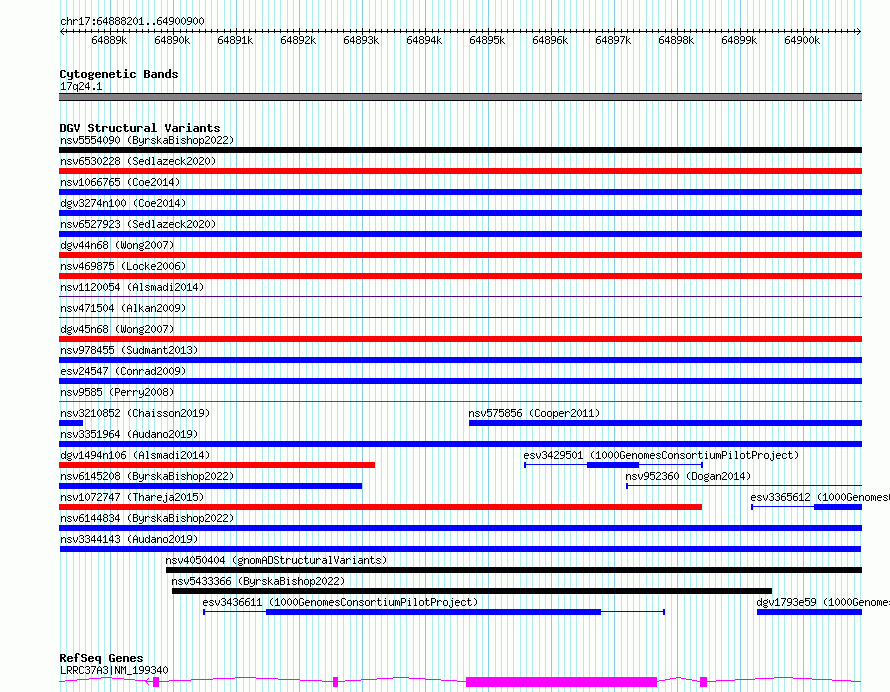890x692 pixels.
Task: Open the LRRC37A3|NM_199340 gene label
Action: point(114,670)
